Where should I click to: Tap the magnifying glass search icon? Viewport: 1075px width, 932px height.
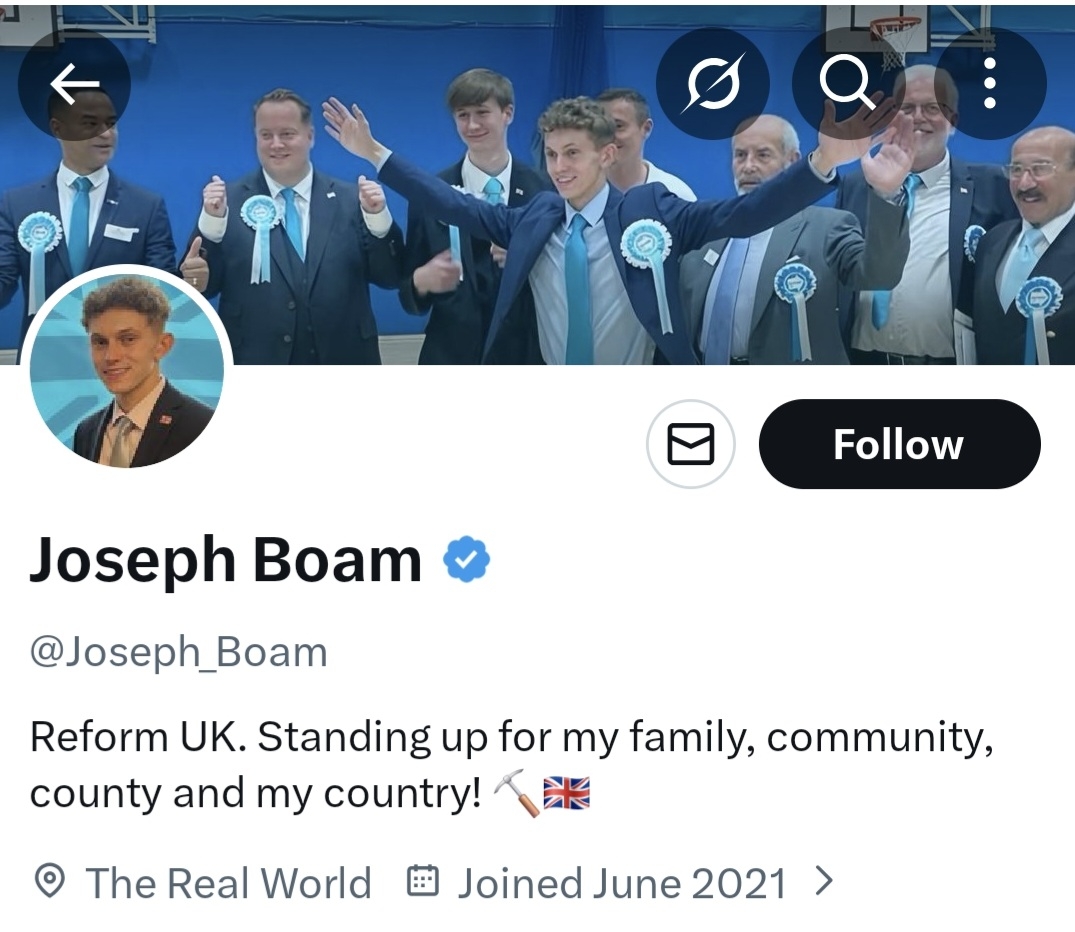coord(847,84)
